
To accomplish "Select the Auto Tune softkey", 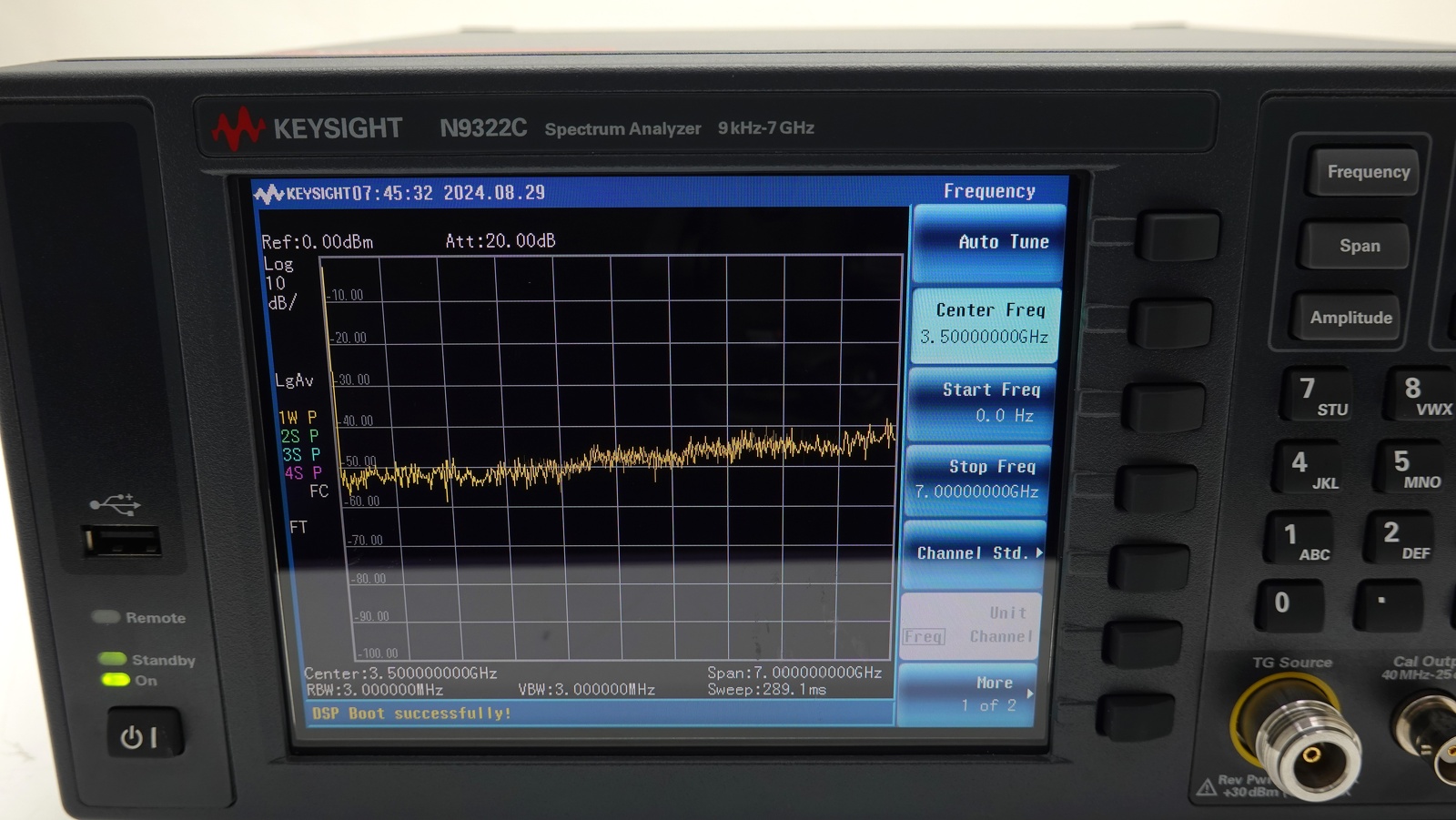I will pyautogui.click(x=989, y=243).
